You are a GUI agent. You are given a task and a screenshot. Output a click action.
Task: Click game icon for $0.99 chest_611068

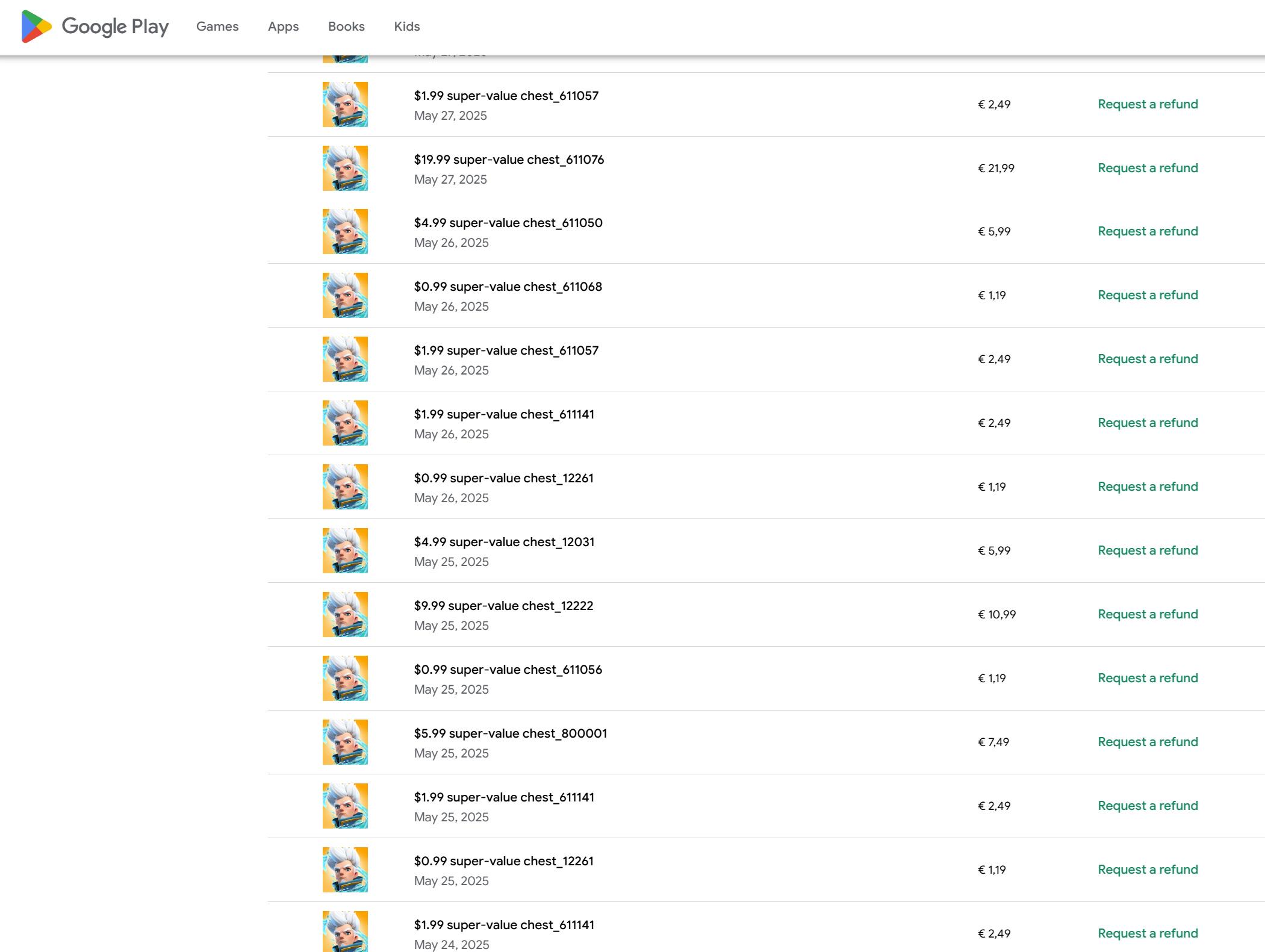[x=345, y=295]
